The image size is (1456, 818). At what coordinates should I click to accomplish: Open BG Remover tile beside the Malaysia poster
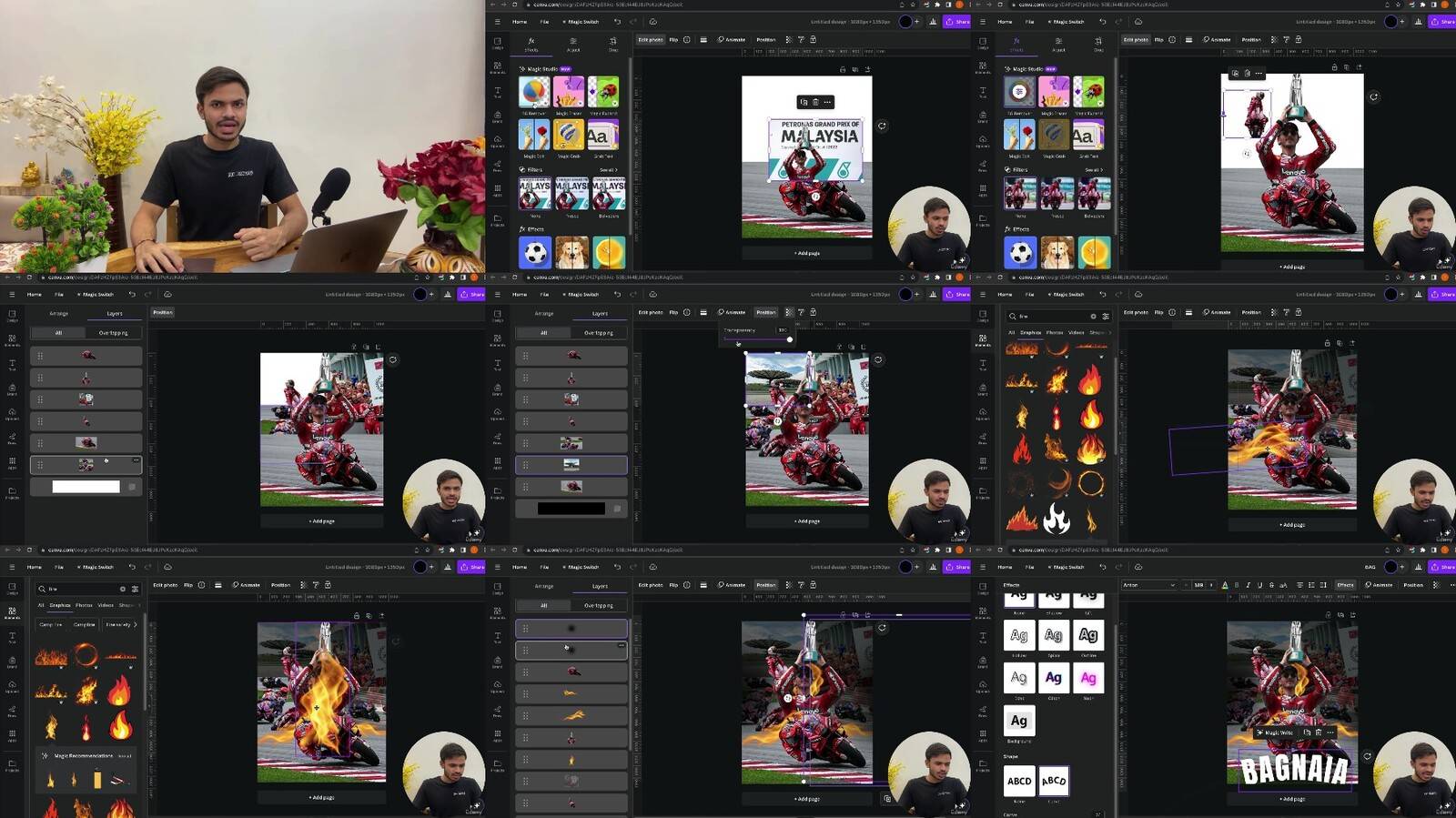click(534, 92)
